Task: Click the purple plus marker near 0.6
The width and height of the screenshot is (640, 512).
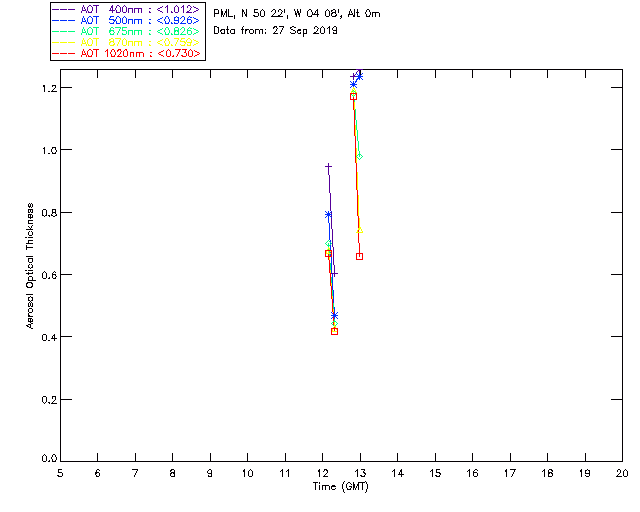Action: point(334,274)
